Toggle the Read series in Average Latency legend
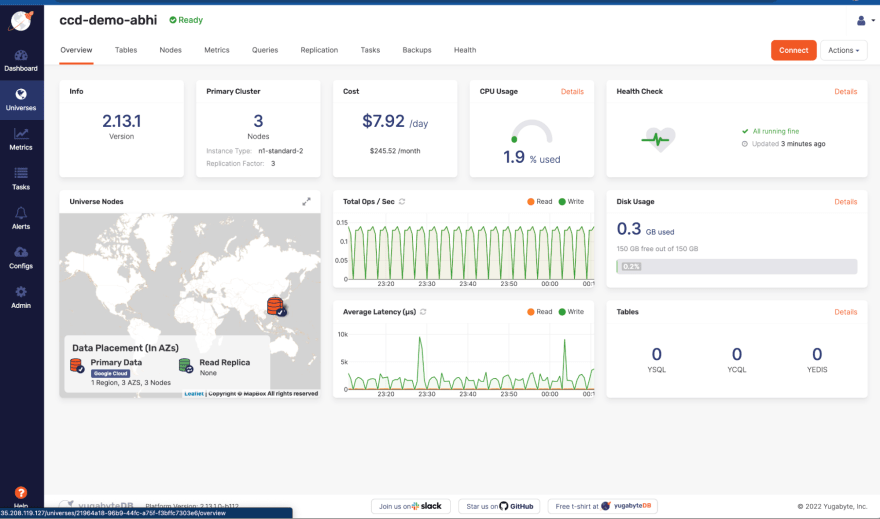Viewport: 880px width, 519px height. [540, 312]
